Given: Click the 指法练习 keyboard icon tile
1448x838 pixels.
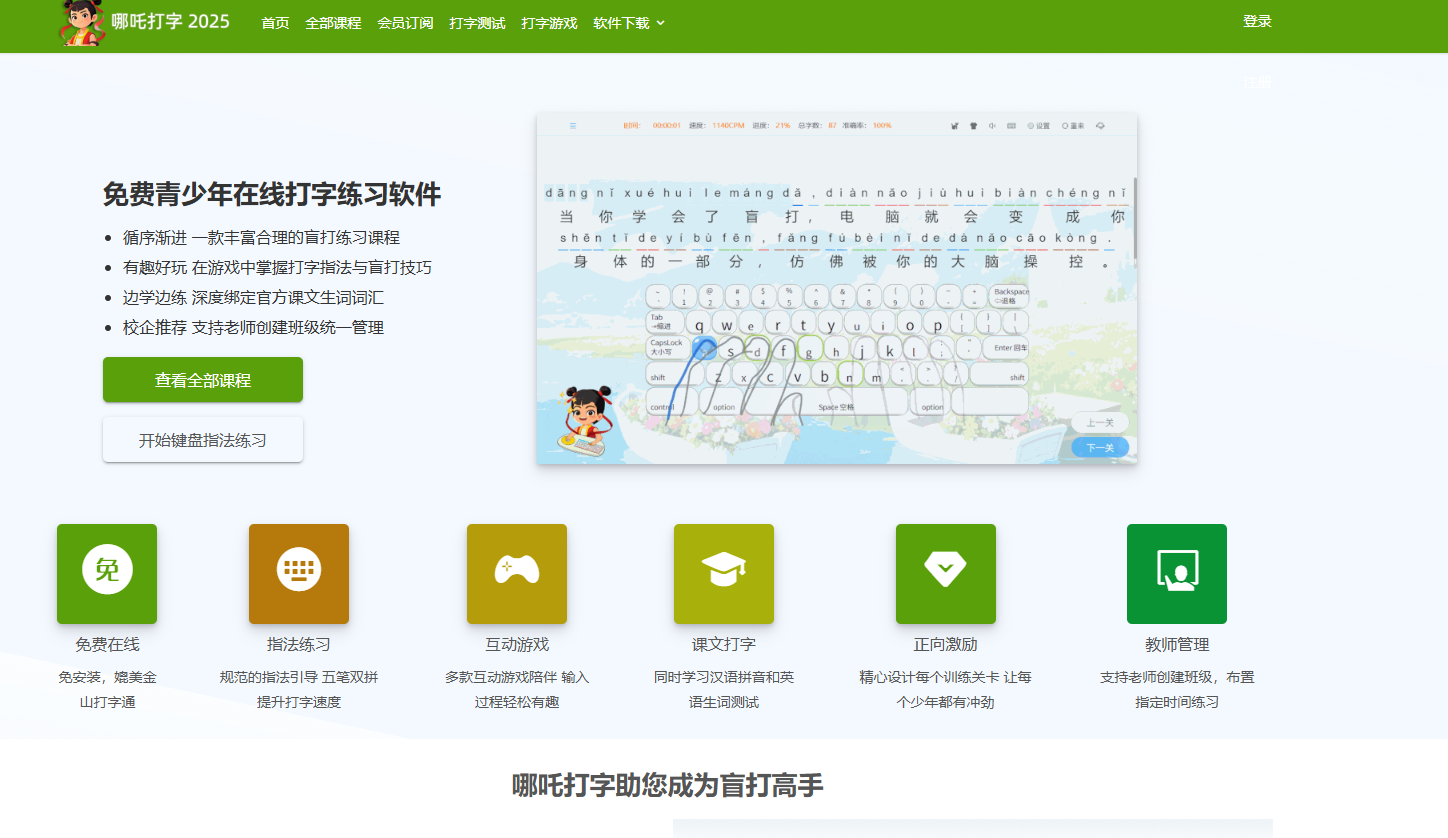Looking at the screenshot, I should (x=299, y=574).
